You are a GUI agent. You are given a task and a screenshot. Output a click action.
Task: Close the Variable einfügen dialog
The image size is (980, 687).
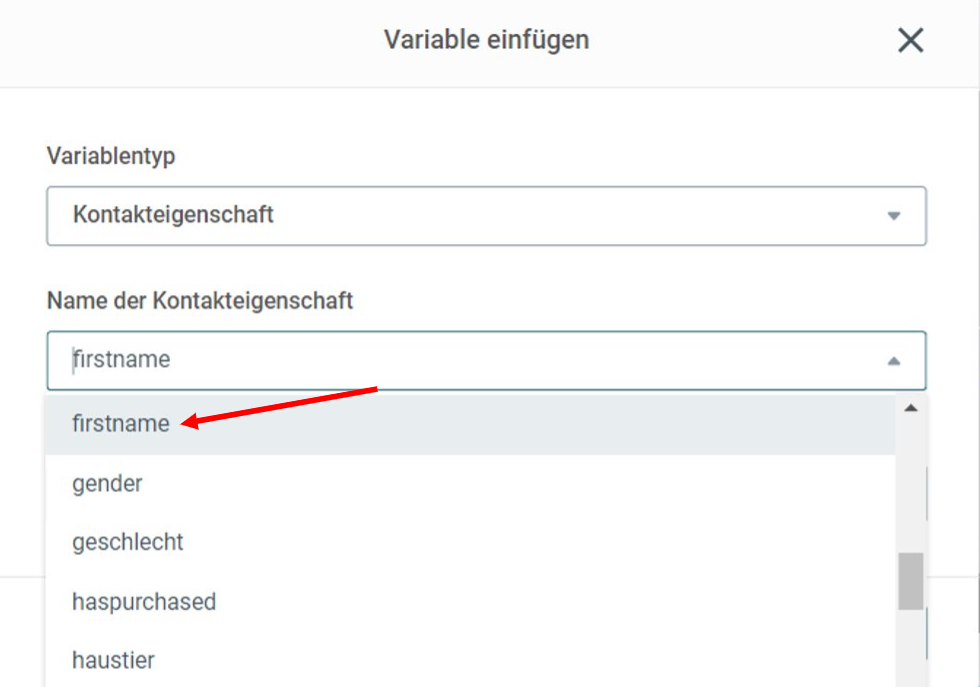[910, 41]
